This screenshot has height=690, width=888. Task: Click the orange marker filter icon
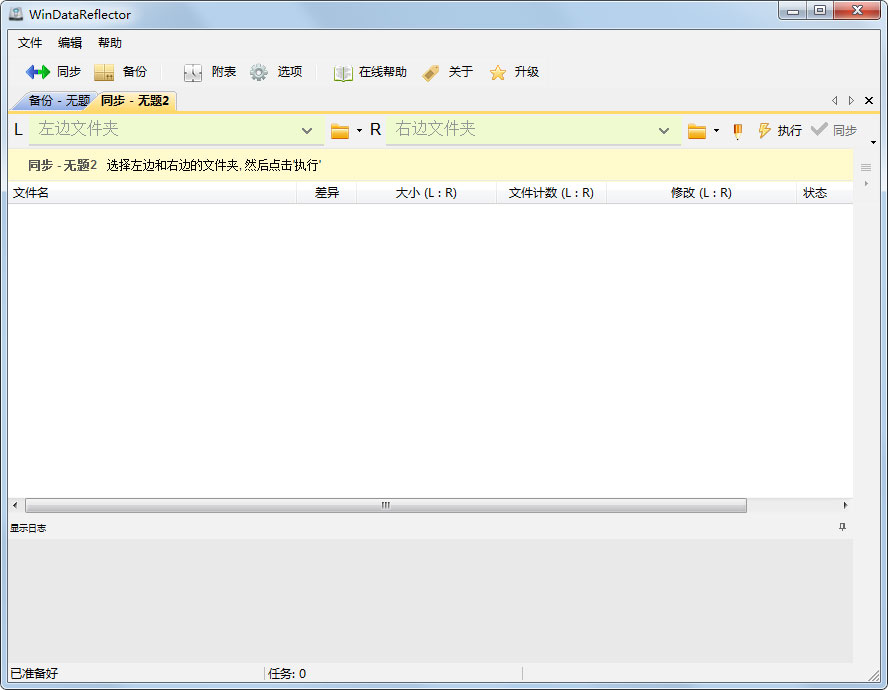pos(737,131)
